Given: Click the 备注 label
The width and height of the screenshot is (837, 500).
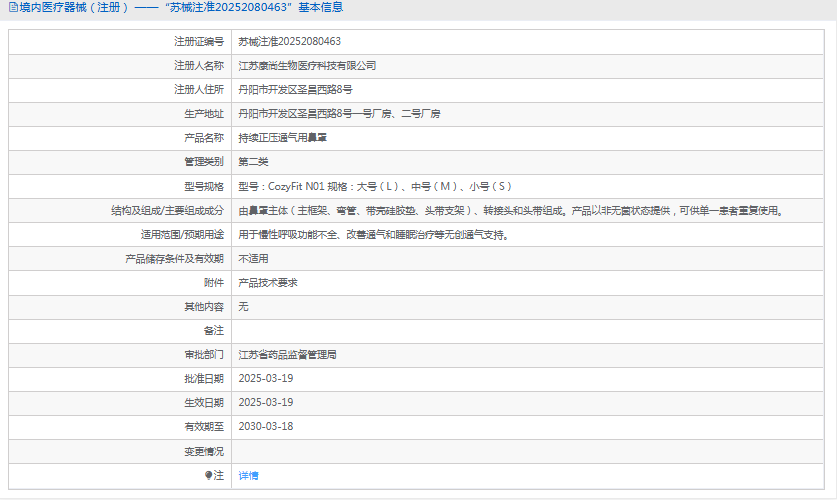Looking at the screenshot, I should [x=214, y=331].
